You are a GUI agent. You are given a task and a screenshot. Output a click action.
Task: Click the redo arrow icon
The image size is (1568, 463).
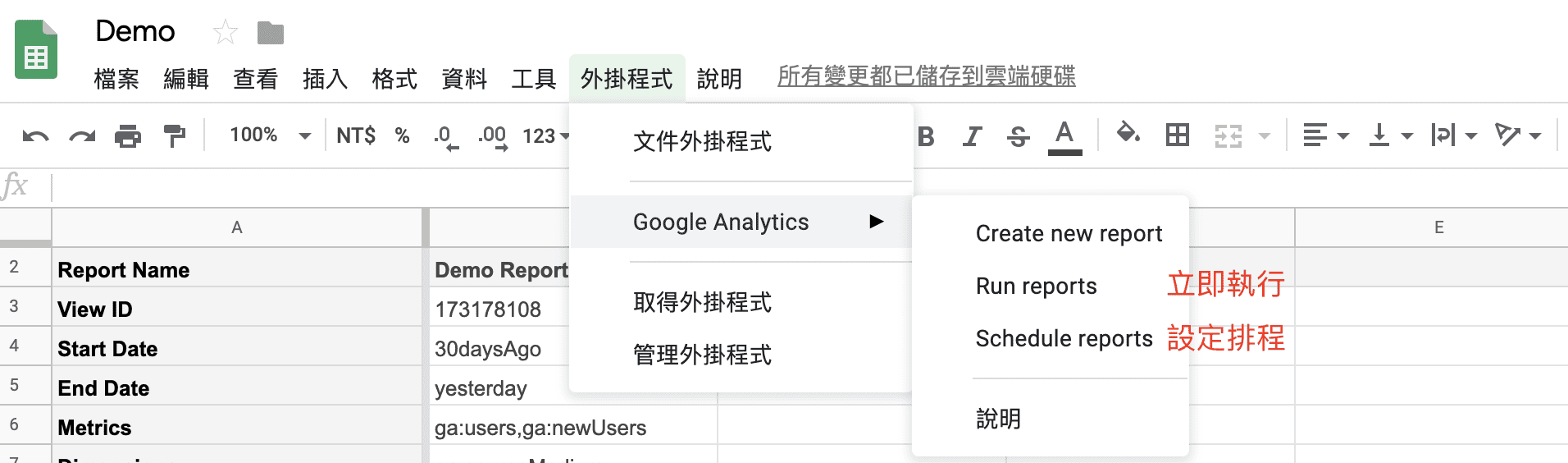click(82, 136)
